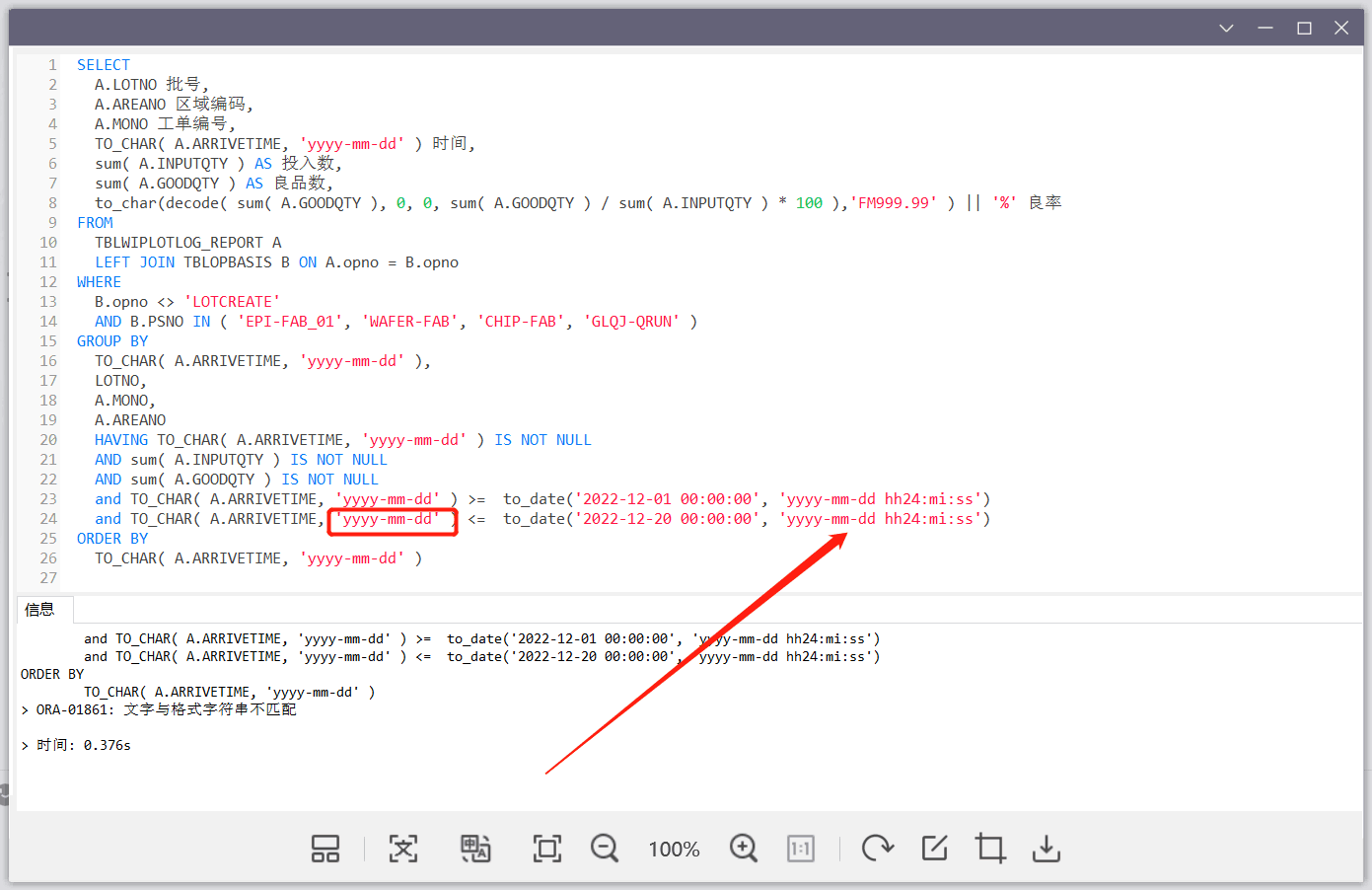Click A.MONO 工单编号 on line 4

click(165, 124)
